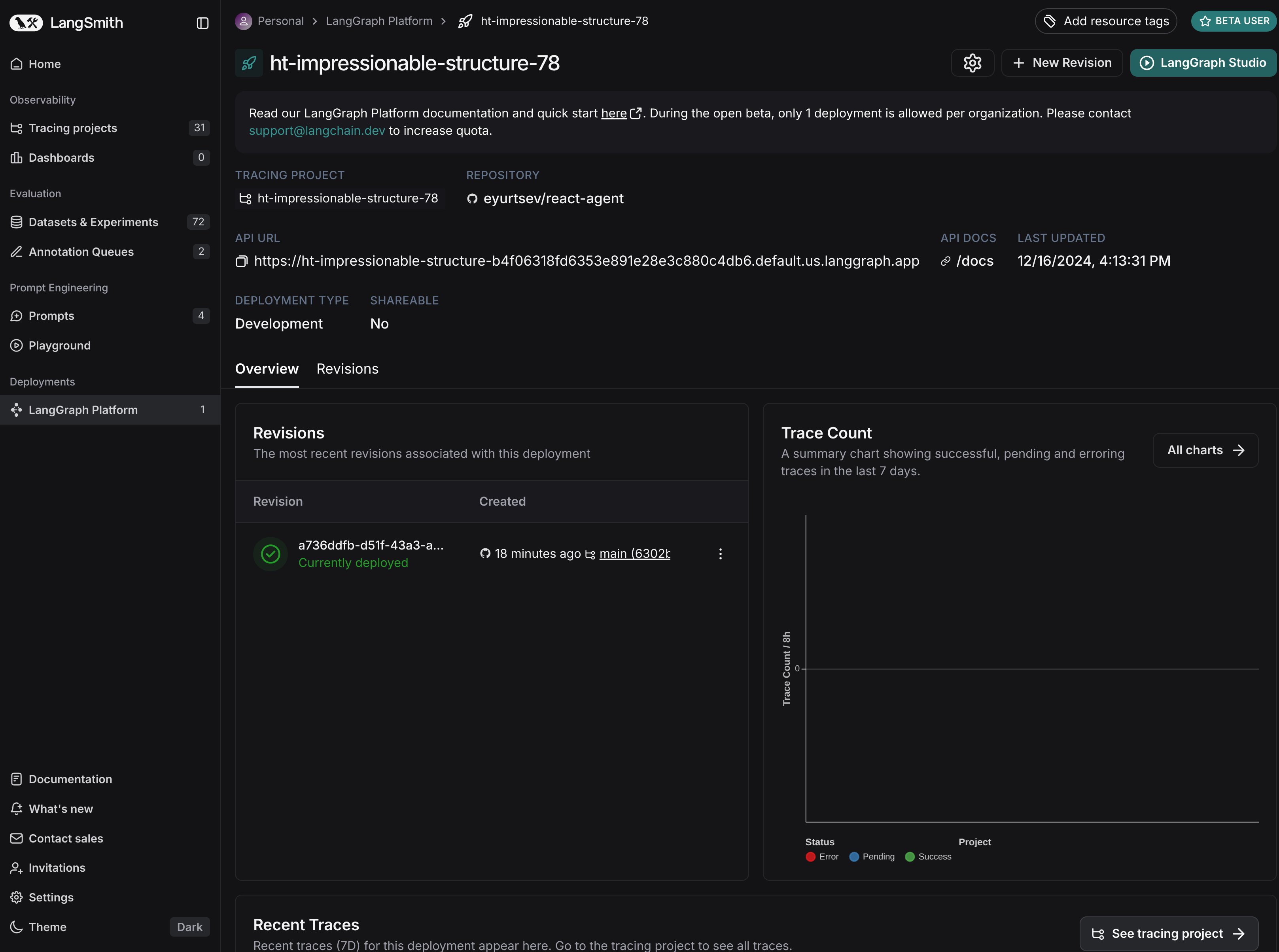Viewport: 1279px width, 952px height.
Task: Click the Tracing projects count 31
Action: (199, 128)
